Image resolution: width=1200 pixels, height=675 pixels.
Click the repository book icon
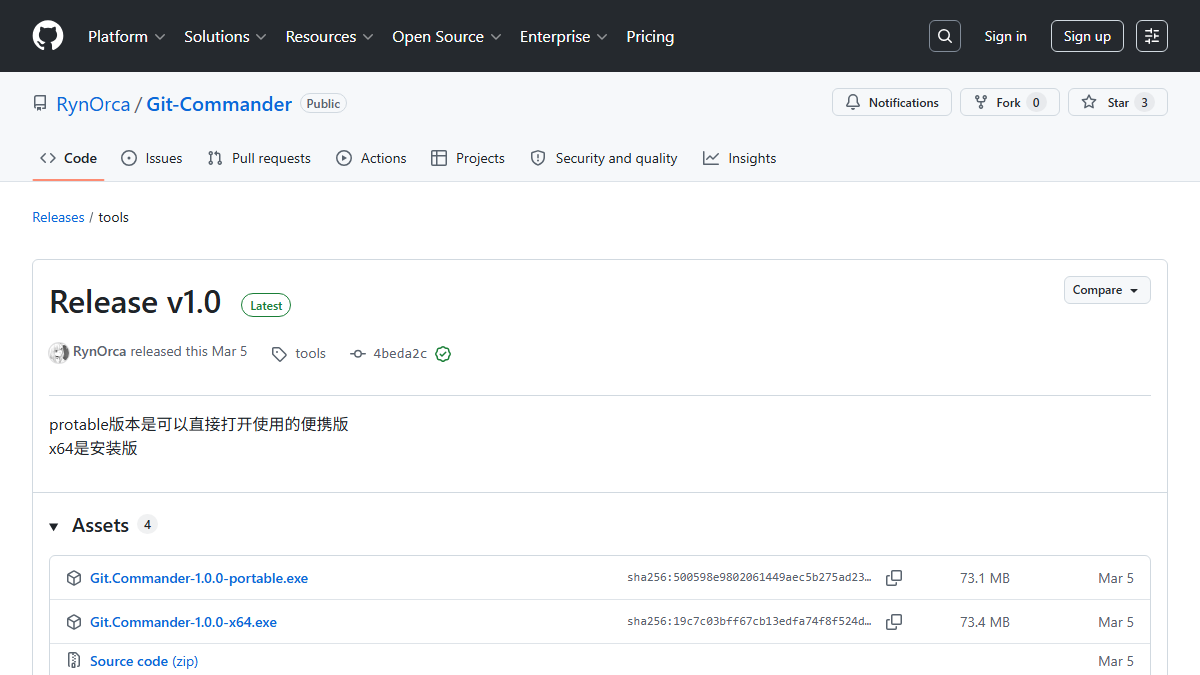[40, 104]
